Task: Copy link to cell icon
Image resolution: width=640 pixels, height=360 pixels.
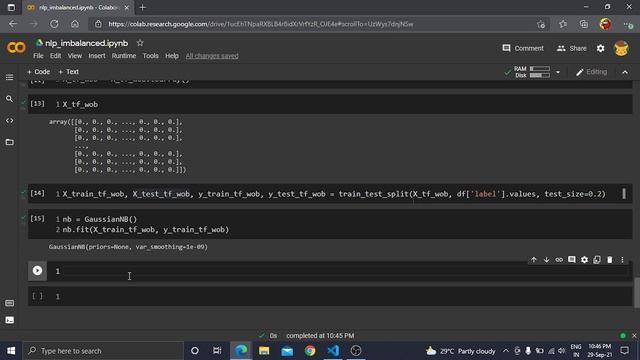Action: tap(559, 260)
